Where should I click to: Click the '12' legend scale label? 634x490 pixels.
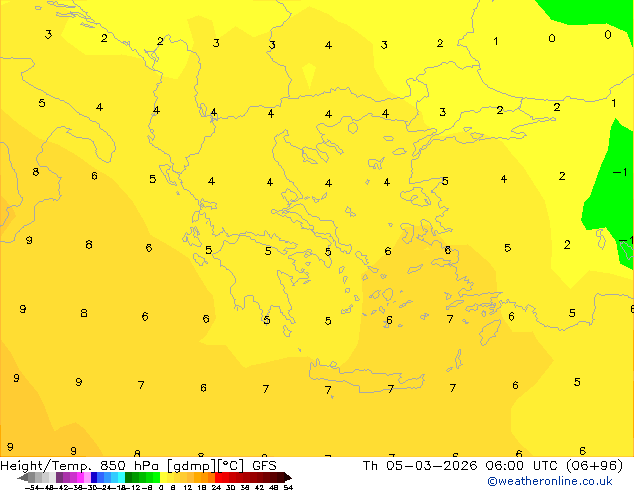(x=188, y=488)
